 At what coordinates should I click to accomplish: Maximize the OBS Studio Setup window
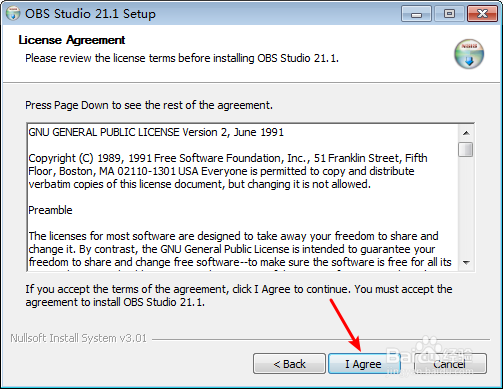(449, 14)
